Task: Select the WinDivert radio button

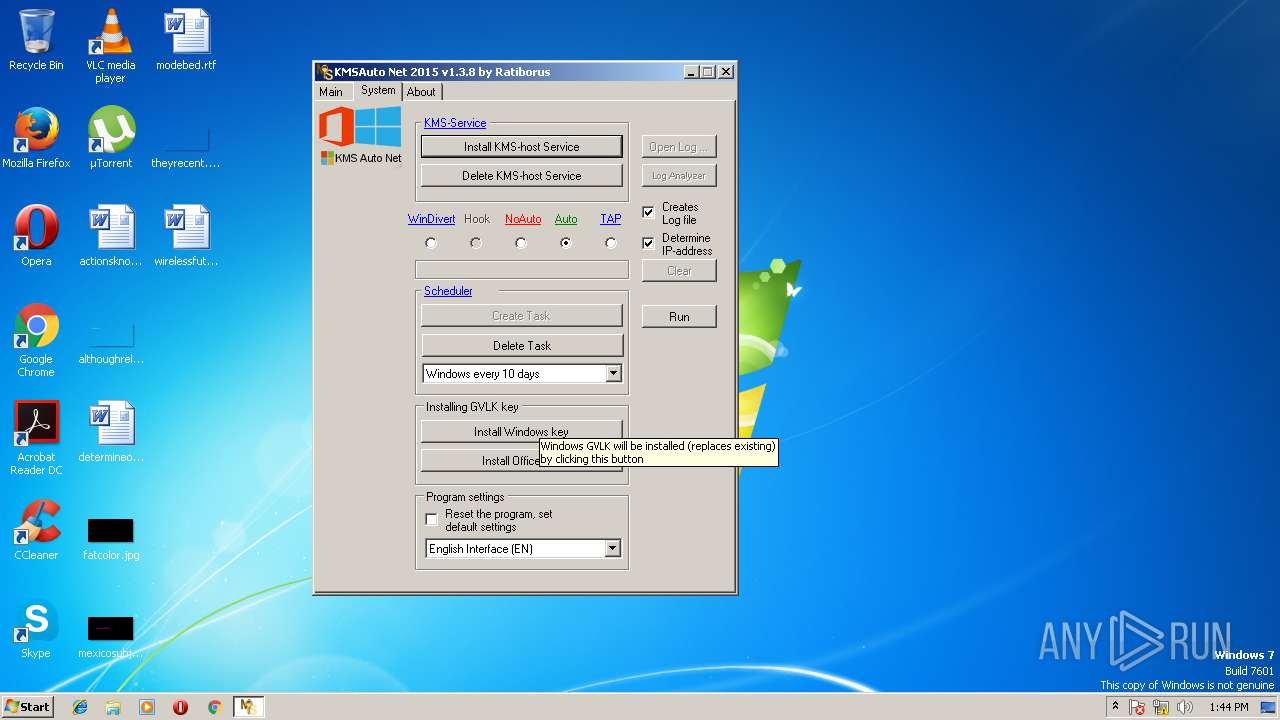Action: (431, 243)
